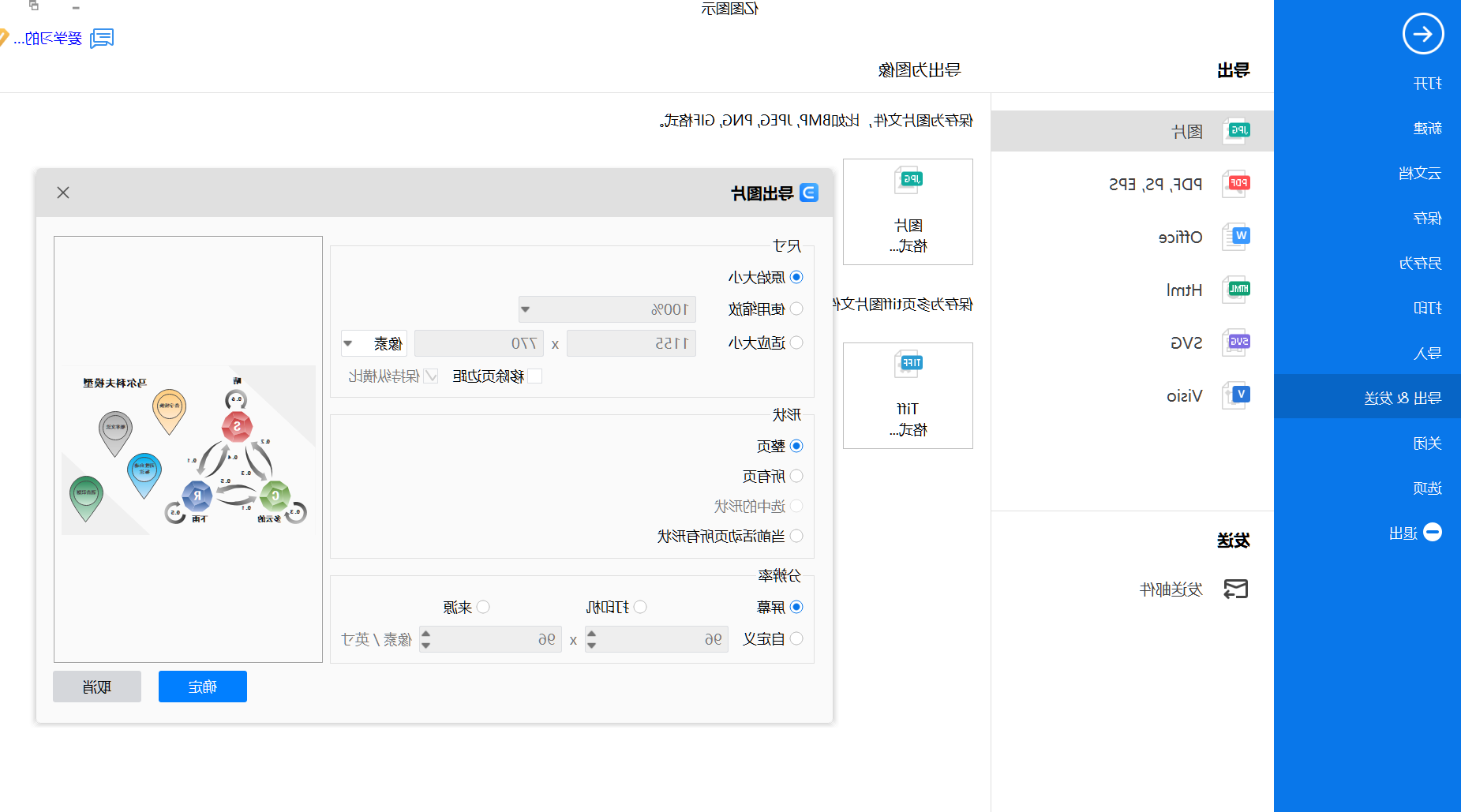Click the 1121 width input field
The width and height of the screenshot is (1461, 812).
(631, 343)
